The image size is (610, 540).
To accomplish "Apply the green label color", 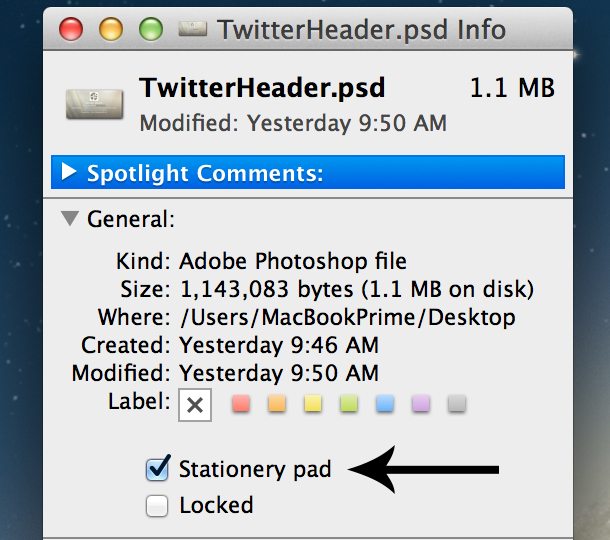I will click(x=349, y=403).
